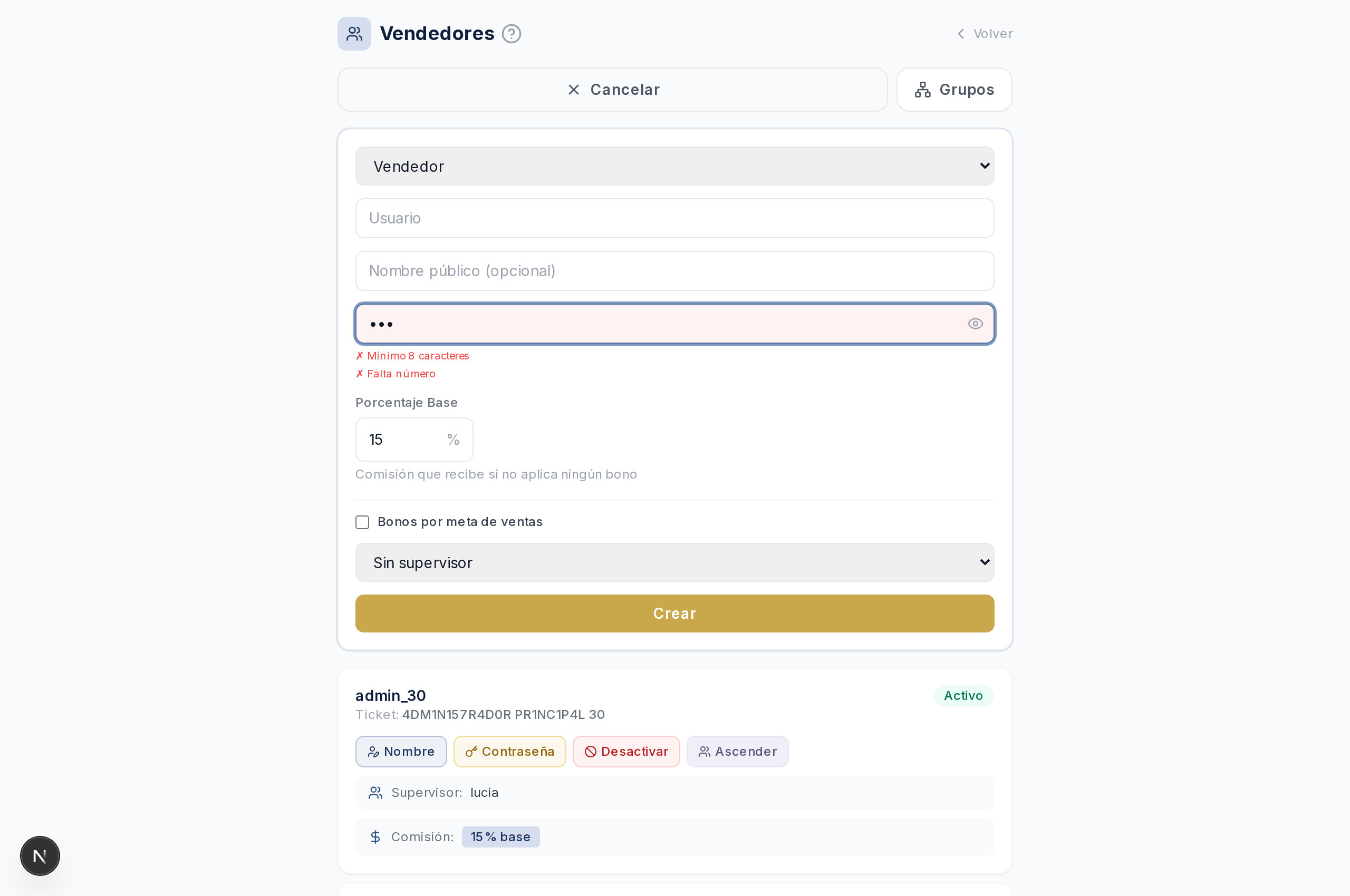Click the back chevron next to Volver
Viewport: 1350px width, 896px height.
961,34
